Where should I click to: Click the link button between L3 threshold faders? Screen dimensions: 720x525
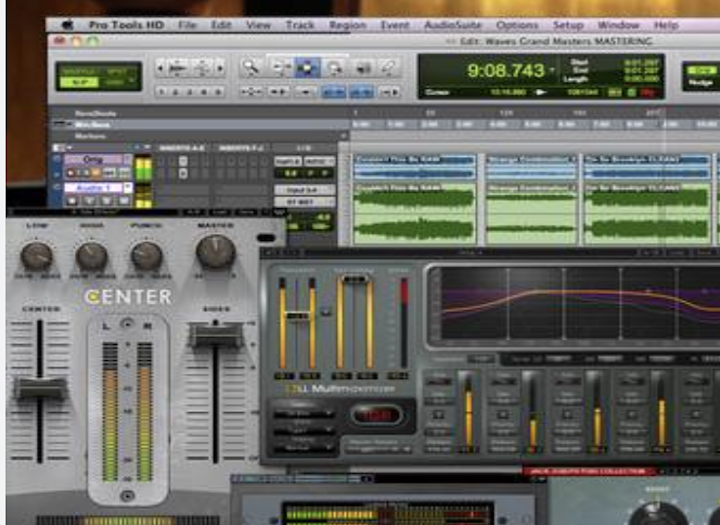point(326,312)
